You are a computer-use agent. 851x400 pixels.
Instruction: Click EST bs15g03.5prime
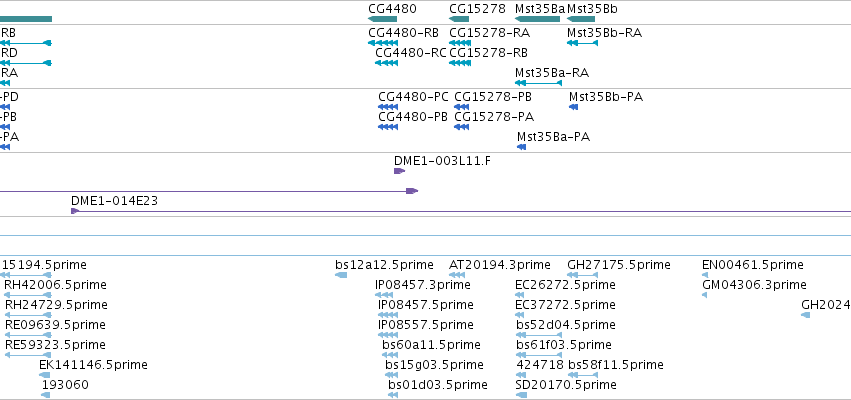click(434, 365)
